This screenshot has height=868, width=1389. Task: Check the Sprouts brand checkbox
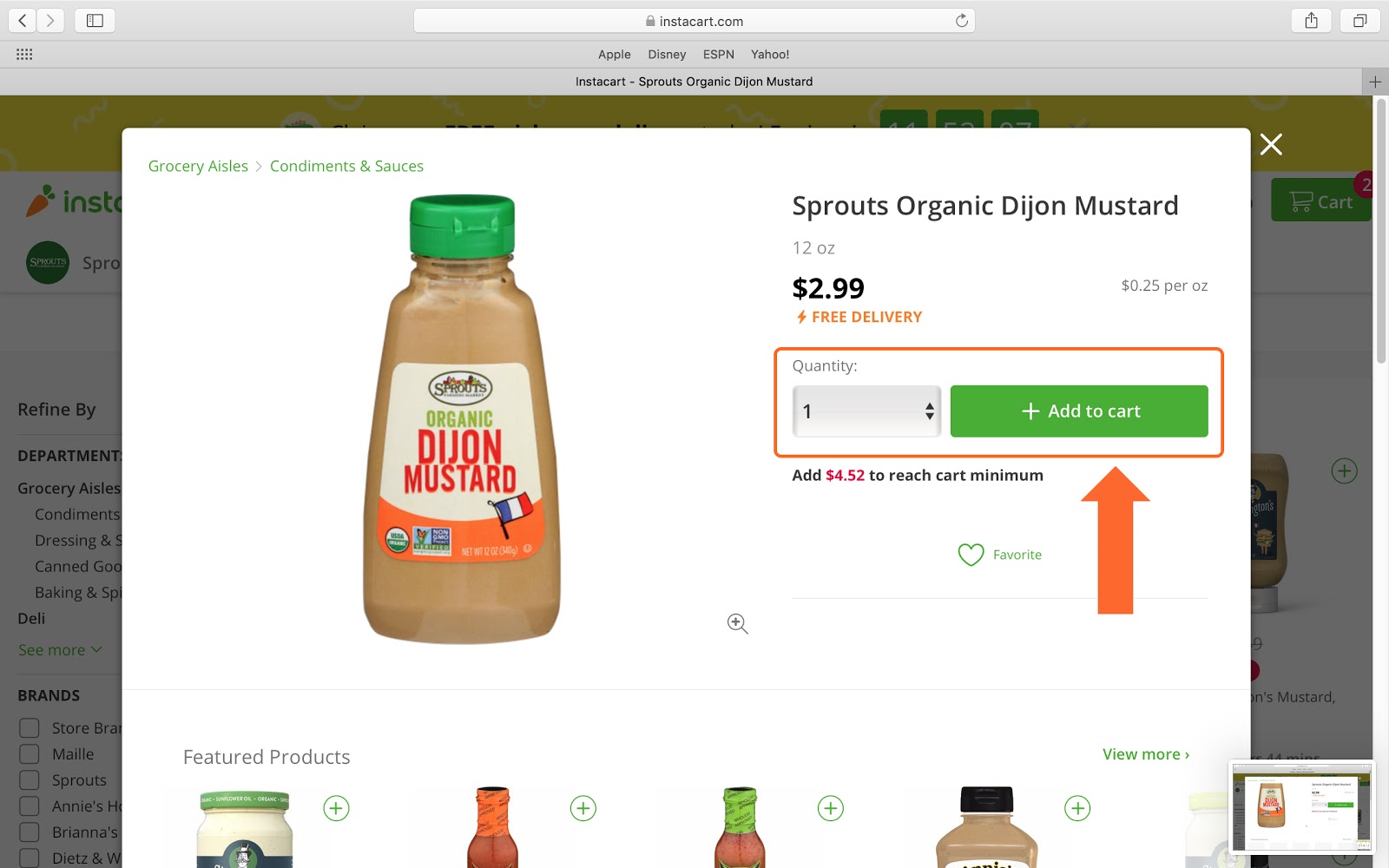30,780
